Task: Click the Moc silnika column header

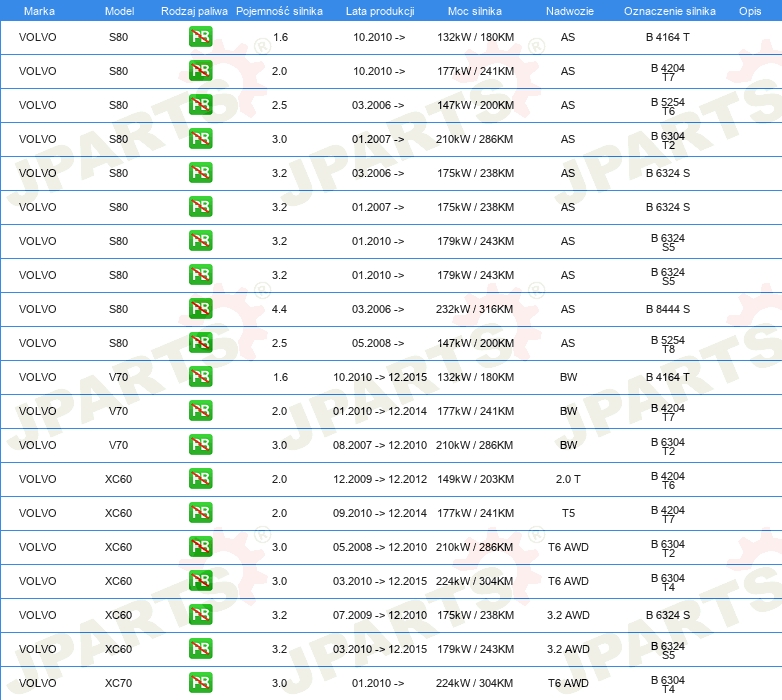Action: pyautogui.click(x=475, y=10)
